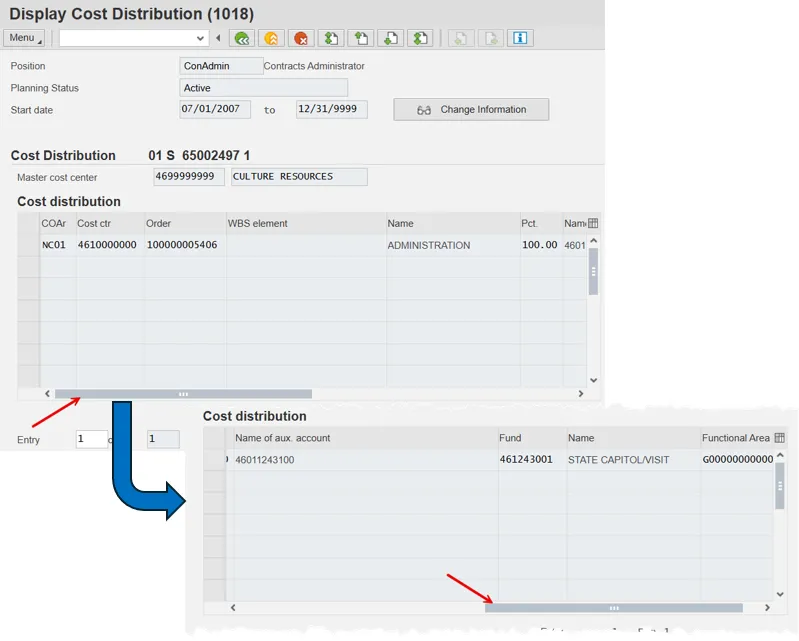Click the yellow Exit icon
This screenshot has width=799, height=641.
270,38
